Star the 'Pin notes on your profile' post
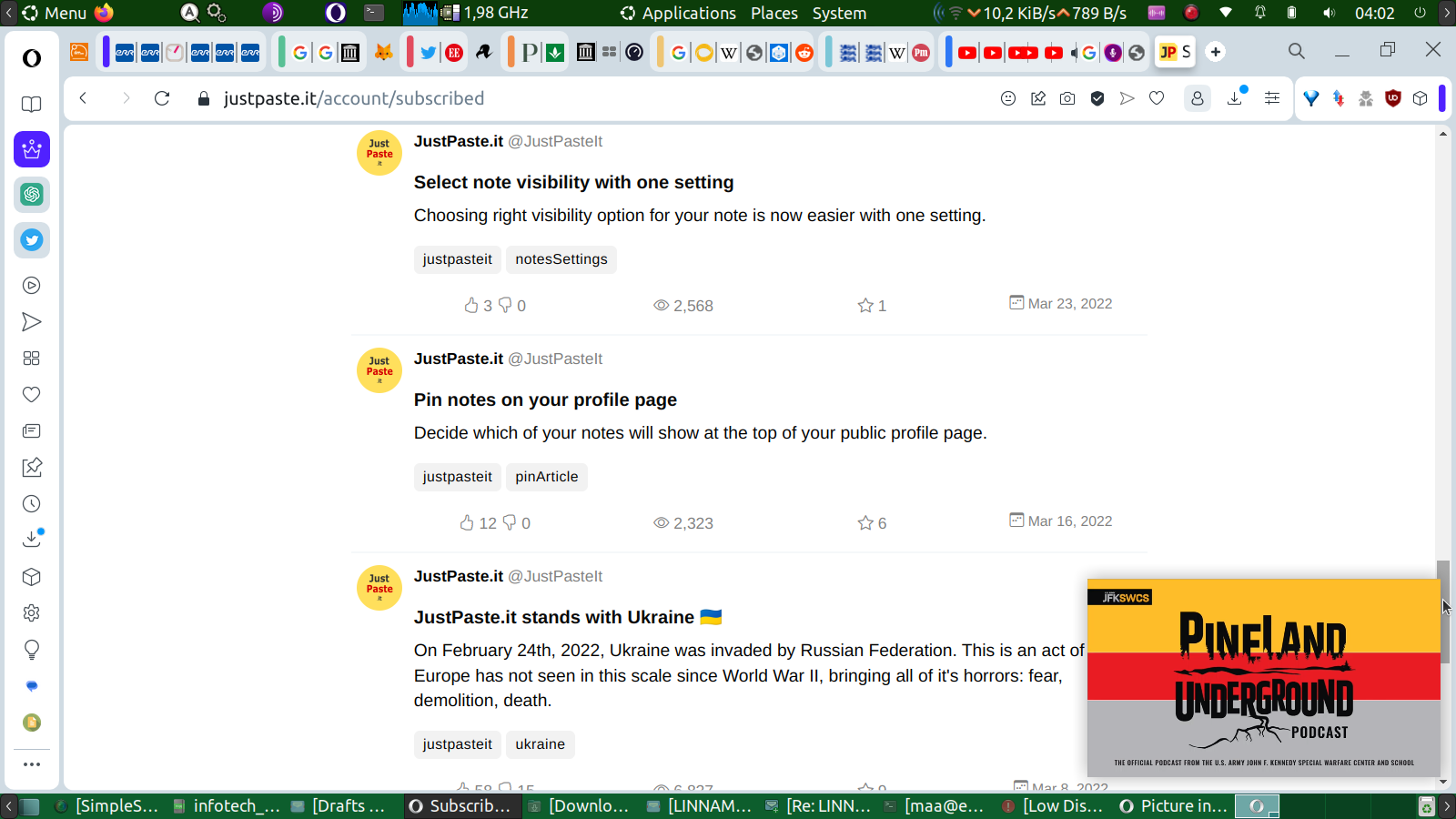The image size is (1456, 819). [x=865, y=523]
